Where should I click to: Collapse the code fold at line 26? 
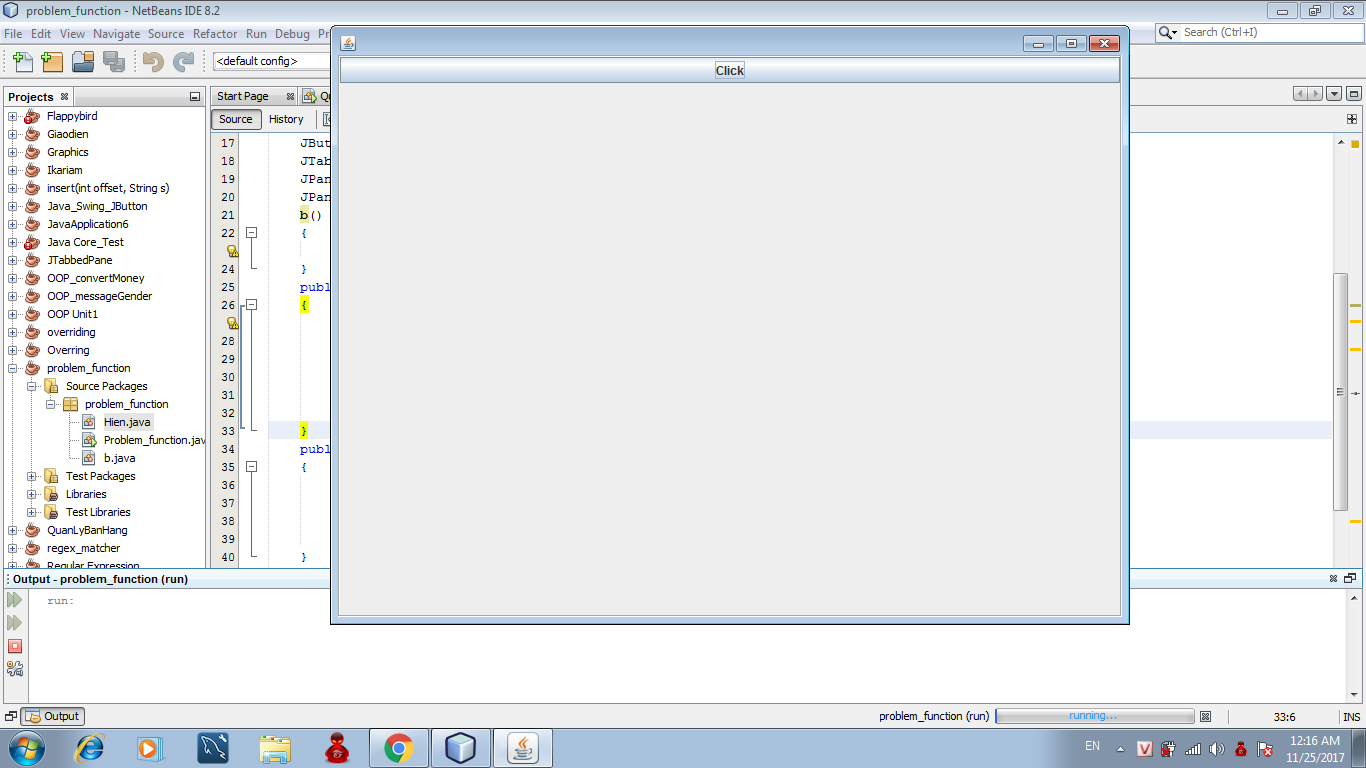252,304
